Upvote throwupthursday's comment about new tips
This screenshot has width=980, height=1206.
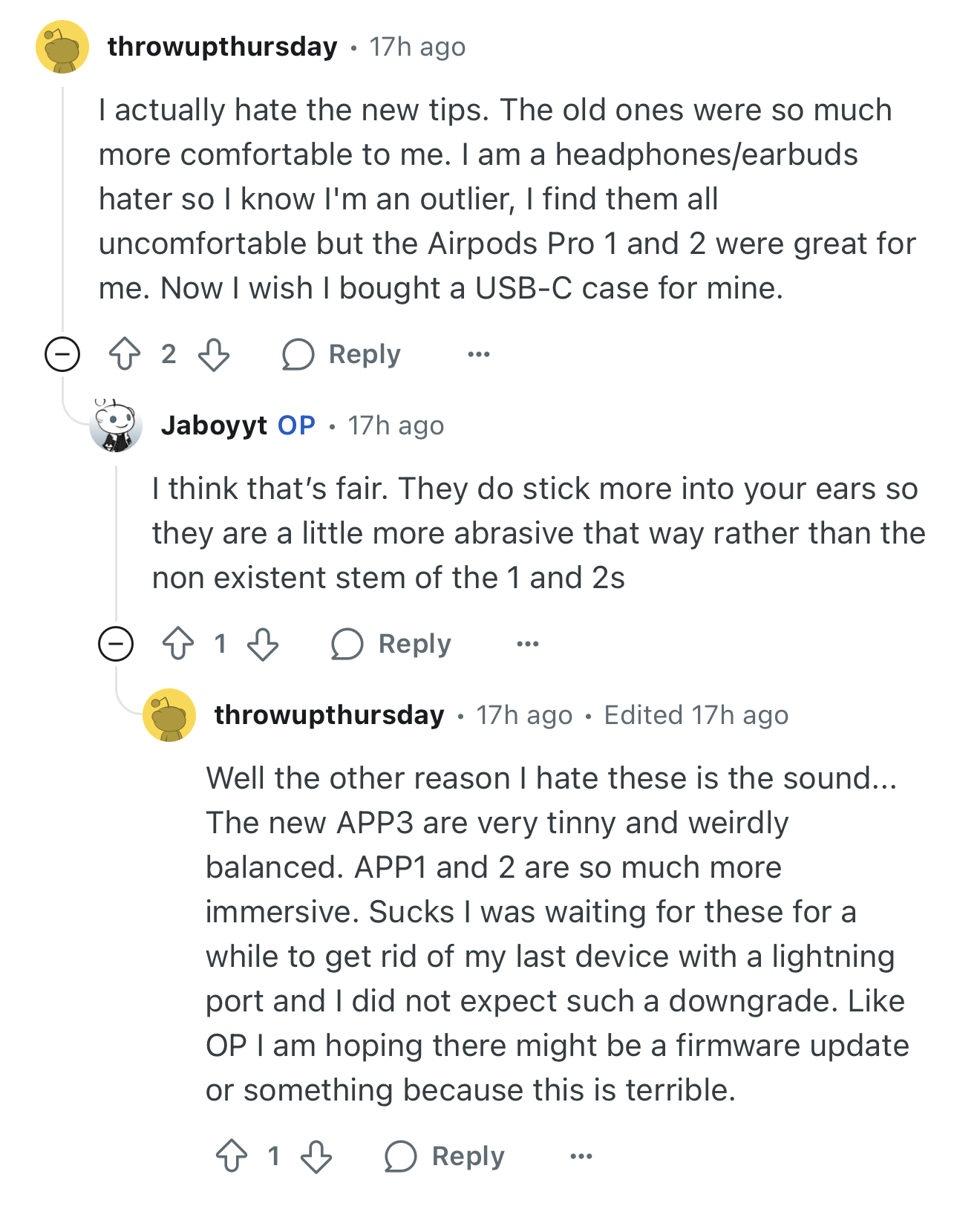coord(125,354)
